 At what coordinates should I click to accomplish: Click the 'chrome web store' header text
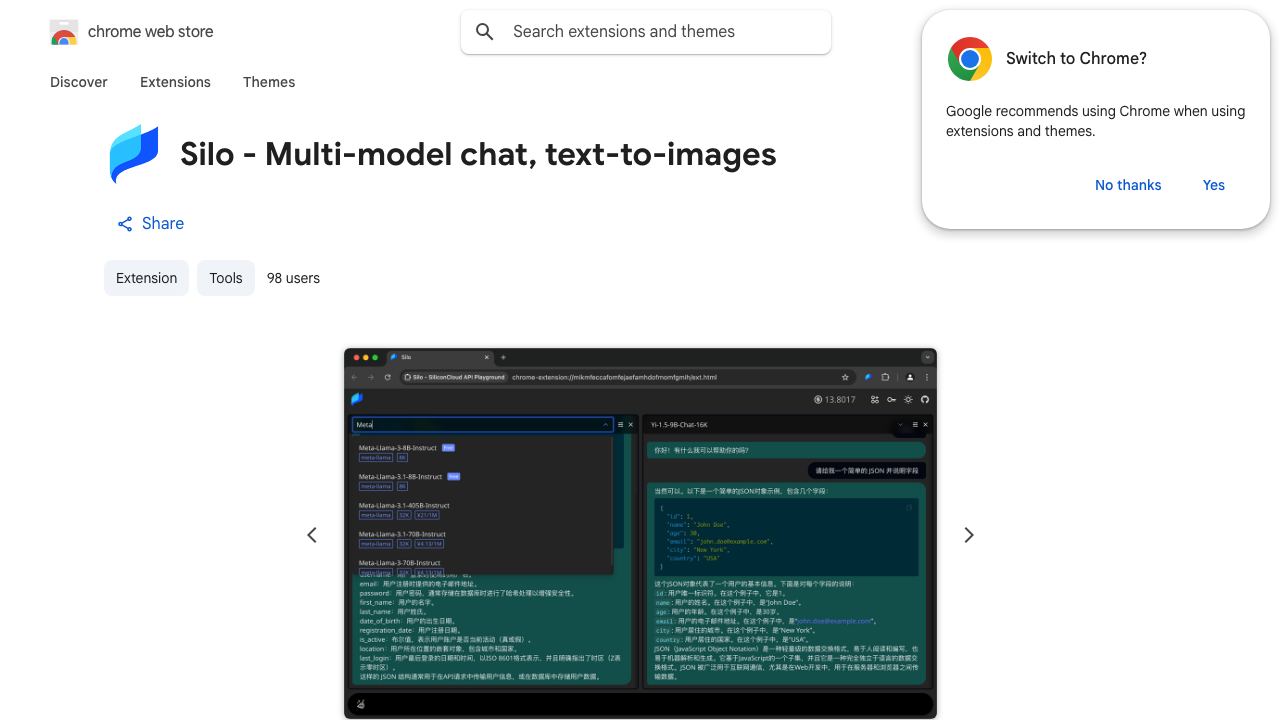[x=151, y=32]
